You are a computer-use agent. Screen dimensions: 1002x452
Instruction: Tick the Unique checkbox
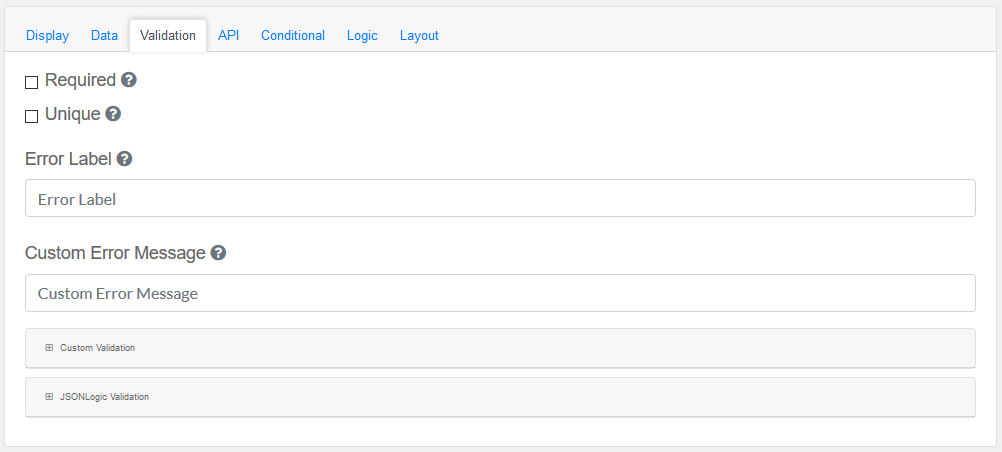(x=32, y=116)
